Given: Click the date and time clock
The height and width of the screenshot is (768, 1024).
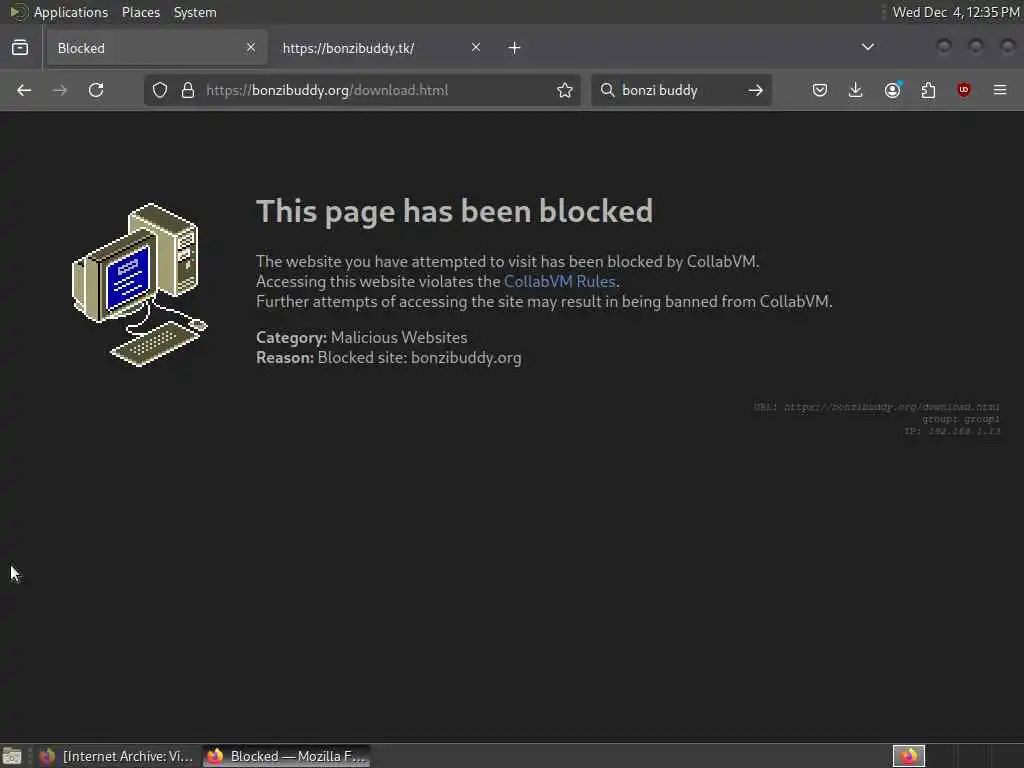Looking at the screenshot, I should tap(956, 12).
